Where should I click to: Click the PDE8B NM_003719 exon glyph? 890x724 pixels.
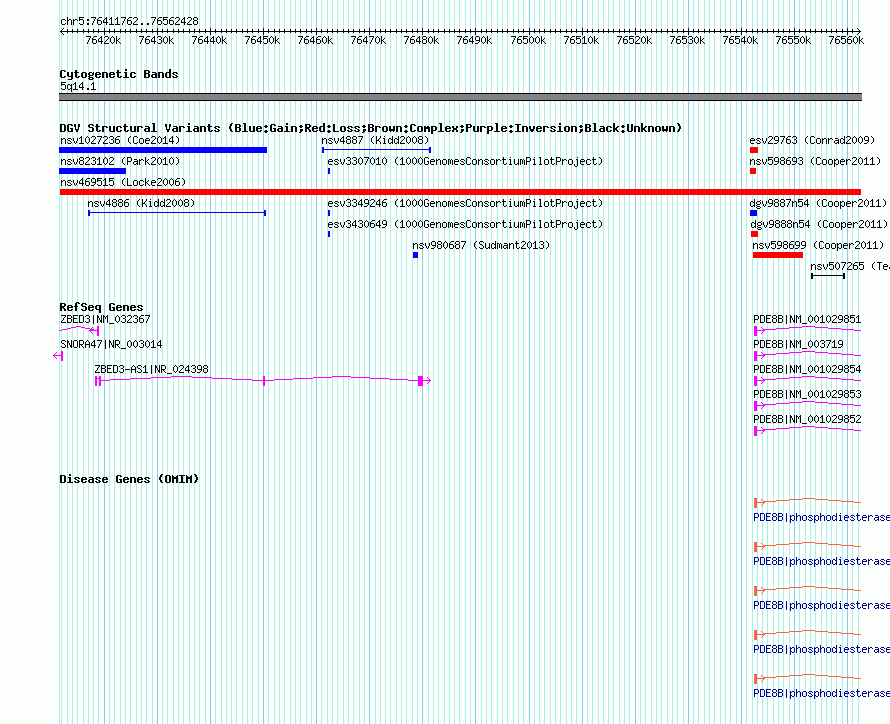(x=756, y=356)
